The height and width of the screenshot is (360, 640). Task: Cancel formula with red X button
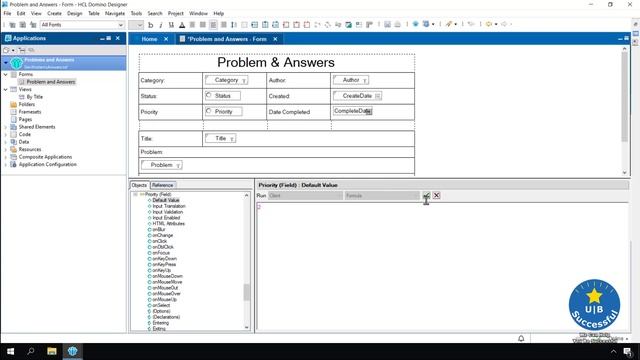point(436,196)
